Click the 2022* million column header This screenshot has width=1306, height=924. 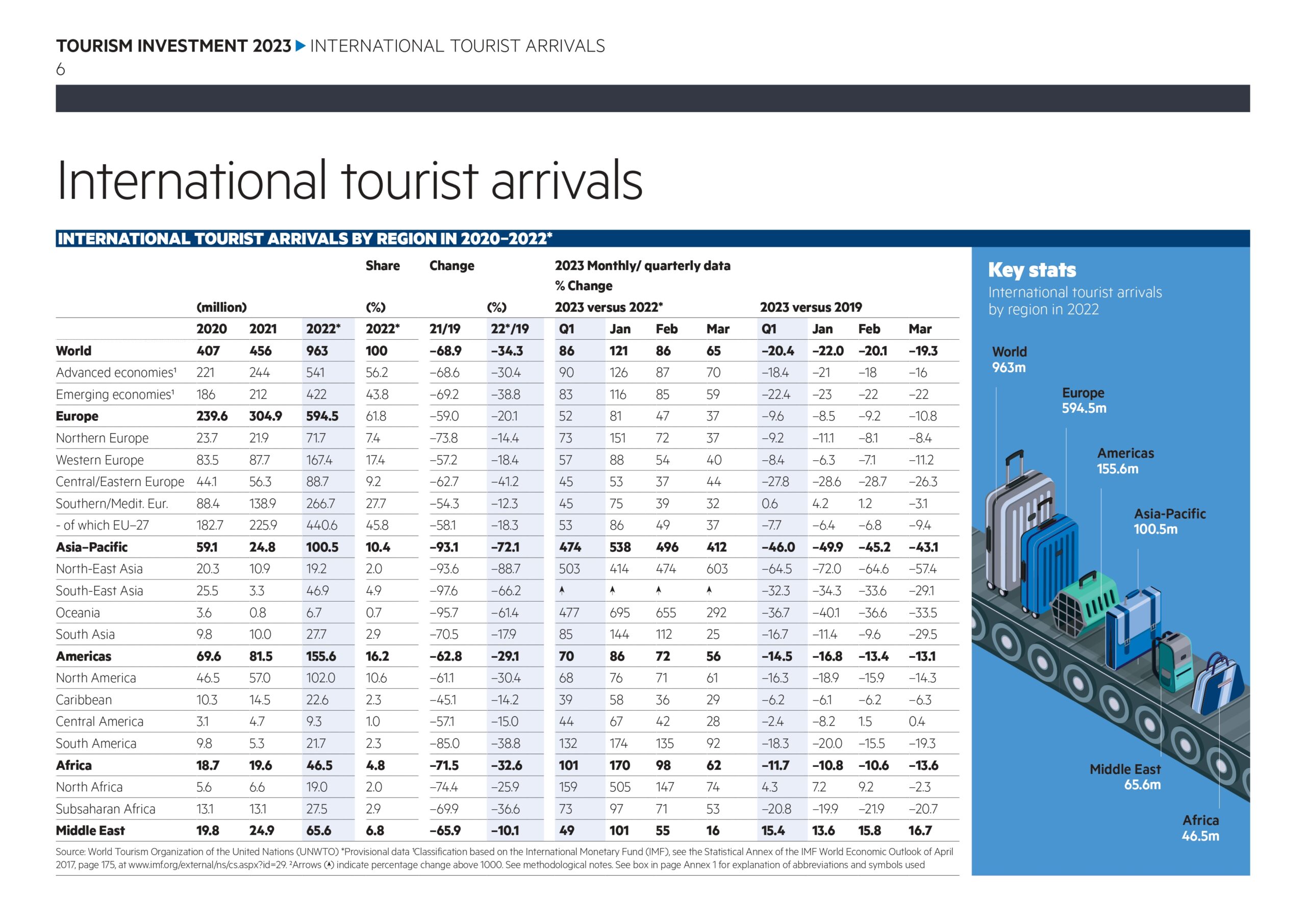(x=323, y=329)
